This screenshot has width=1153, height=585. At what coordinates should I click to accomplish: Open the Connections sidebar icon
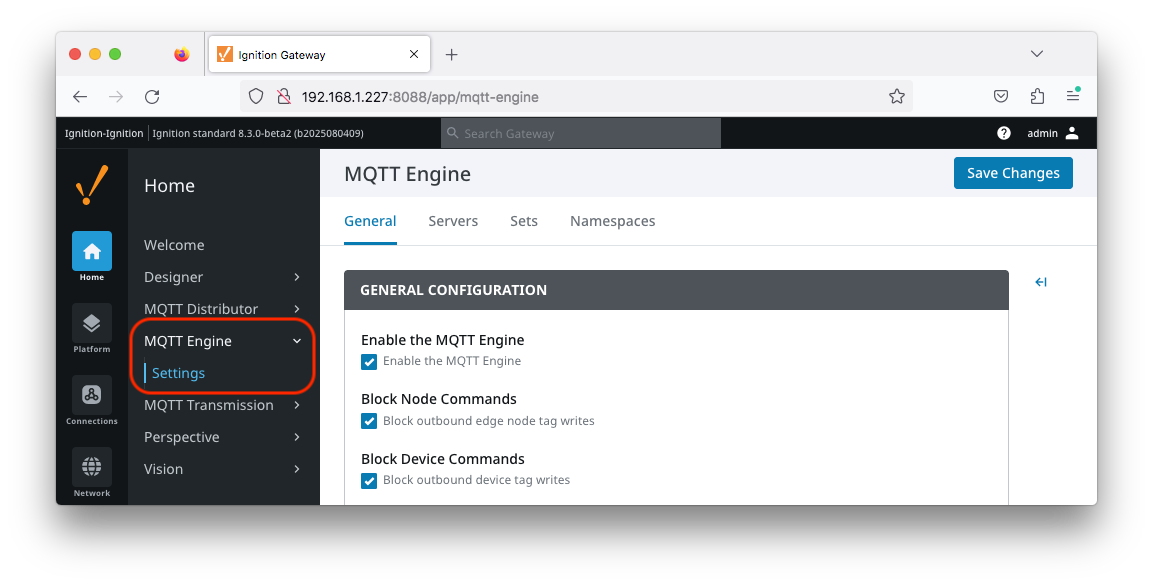pos(92,395)
